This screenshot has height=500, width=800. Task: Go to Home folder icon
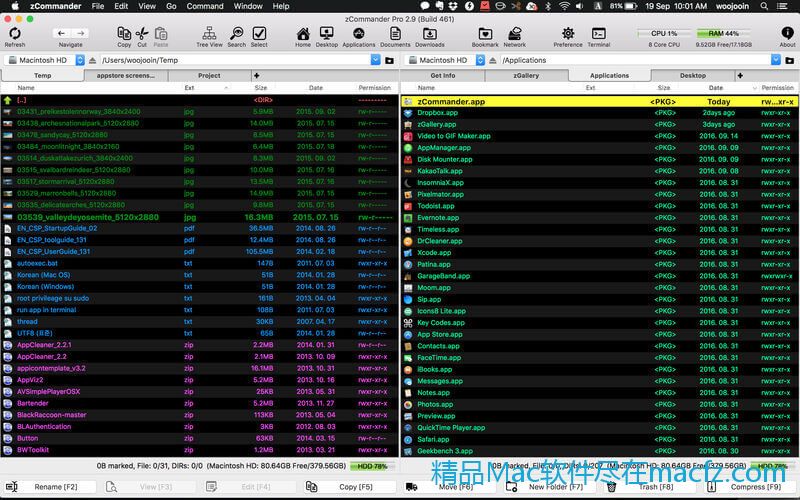pos(303,34)
